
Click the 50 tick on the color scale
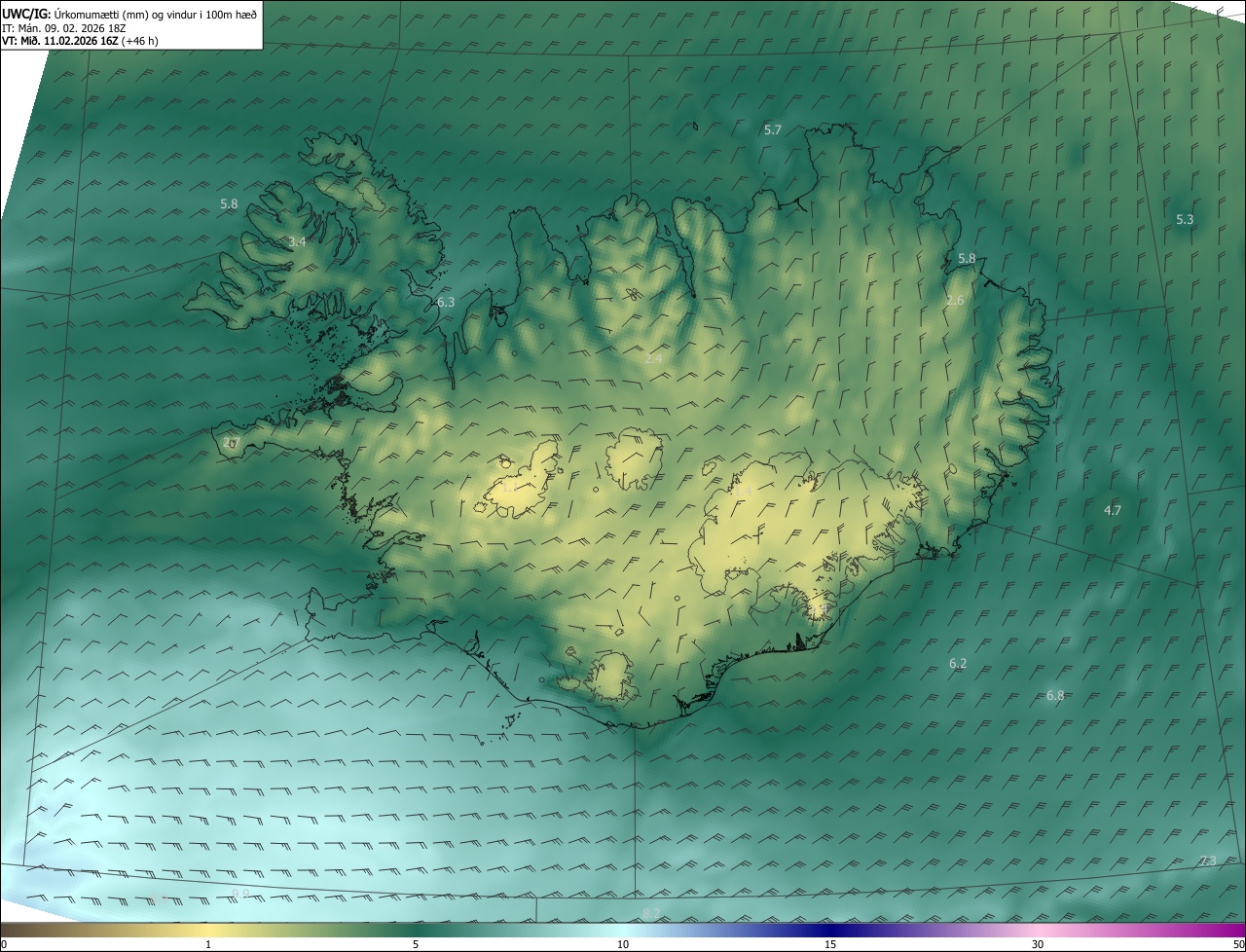[1238, 944]
